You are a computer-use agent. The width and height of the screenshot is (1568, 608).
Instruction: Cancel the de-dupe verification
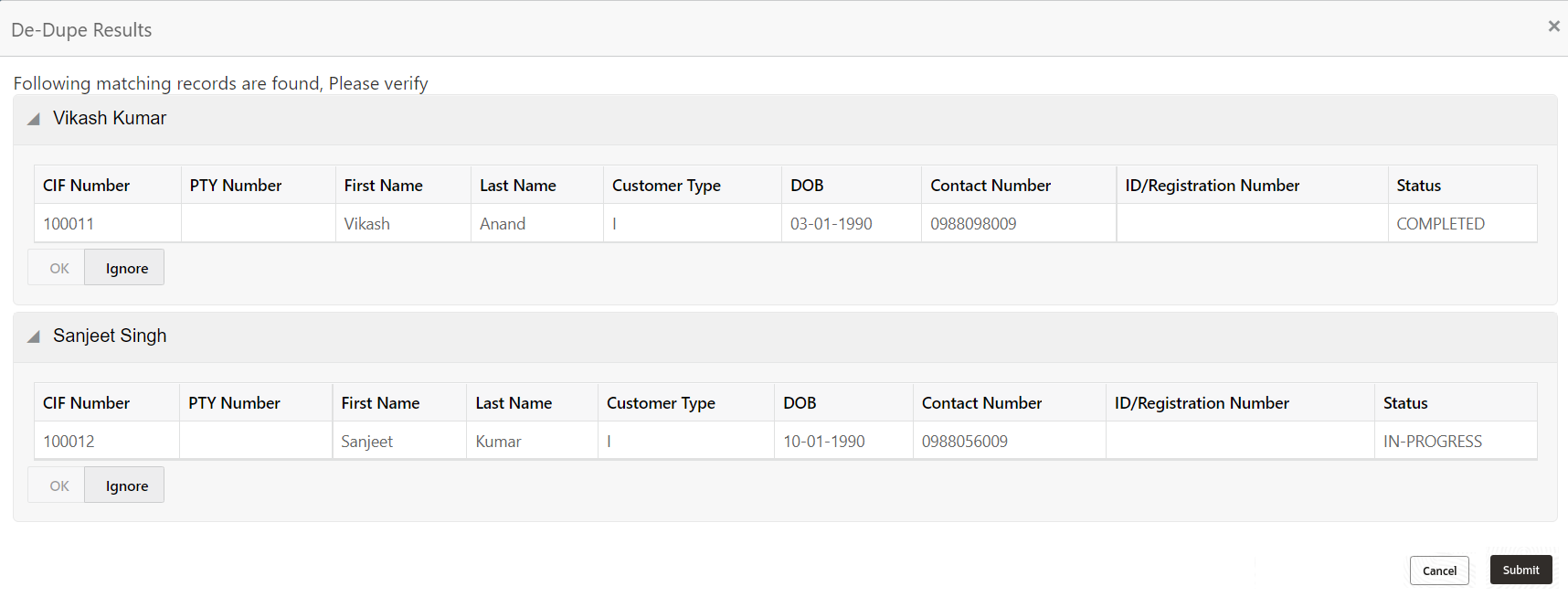[1439, 571]
